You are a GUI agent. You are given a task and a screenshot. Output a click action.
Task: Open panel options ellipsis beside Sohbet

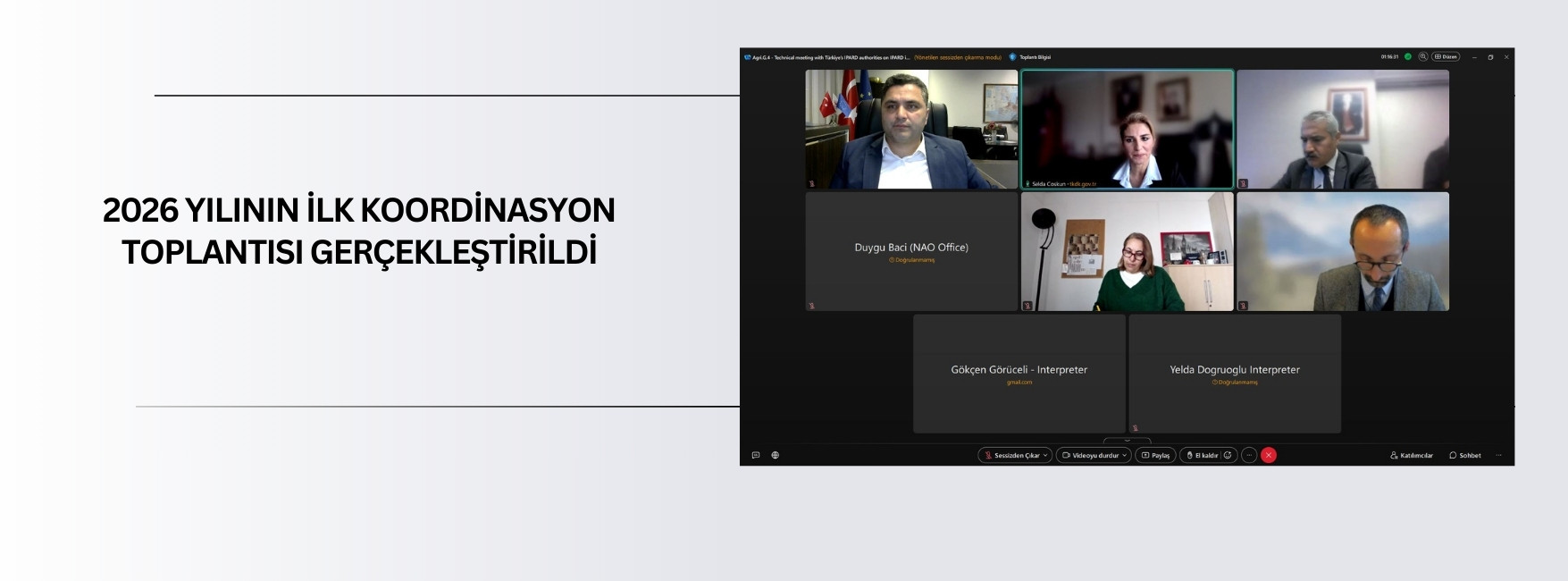(x=1499, y=455)
